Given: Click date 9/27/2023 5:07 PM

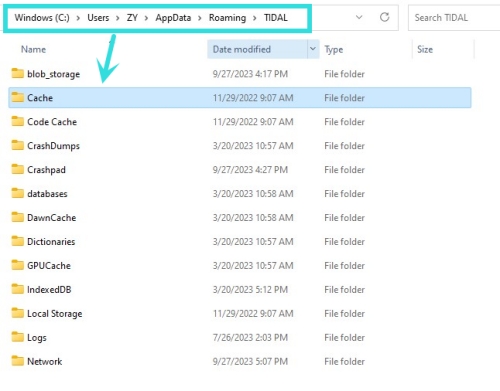Looking at the screenshot, I should click(x=250, y=362).
